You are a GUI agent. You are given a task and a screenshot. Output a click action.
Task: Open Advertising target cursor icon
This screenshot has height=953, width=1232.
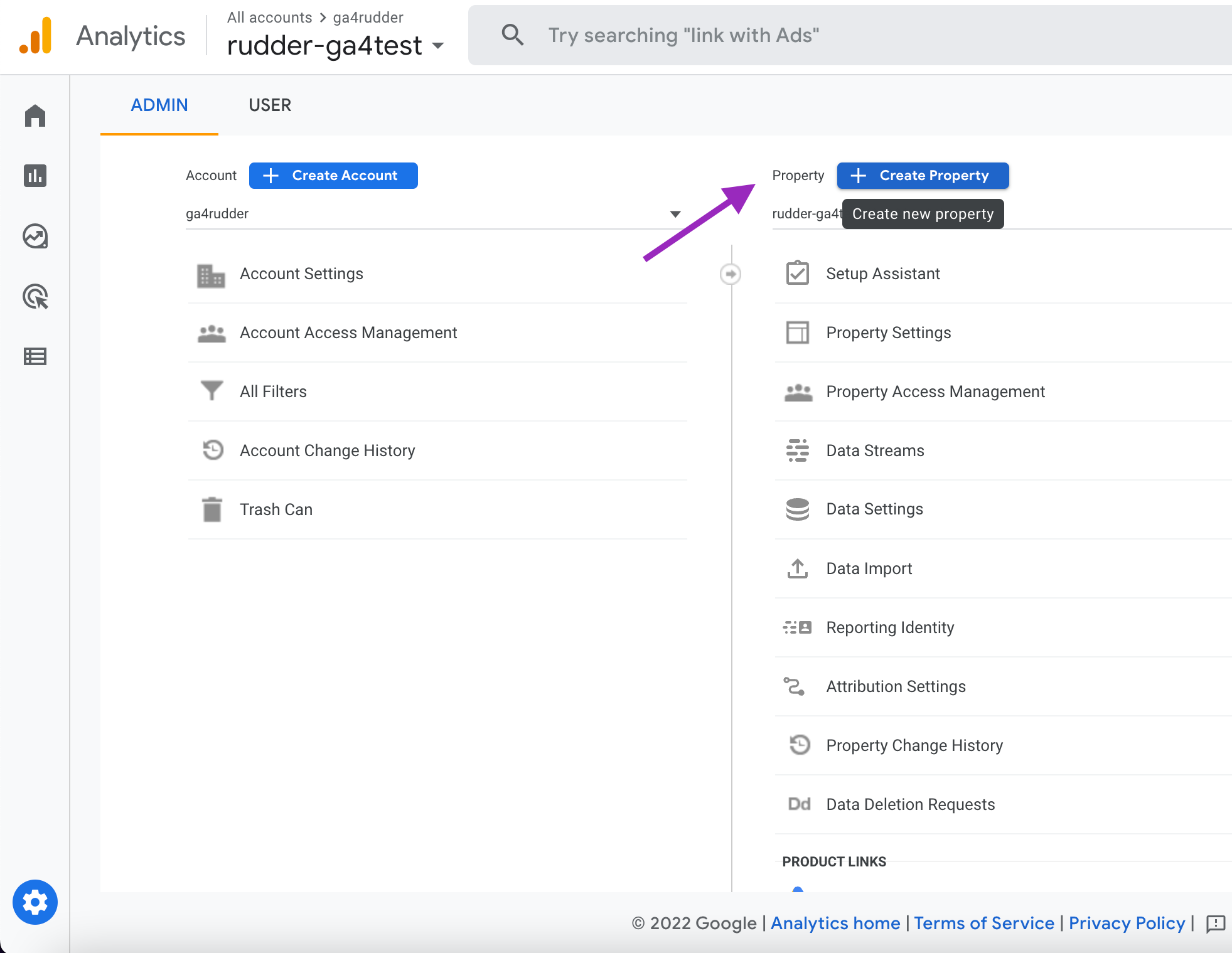[35, 297]
